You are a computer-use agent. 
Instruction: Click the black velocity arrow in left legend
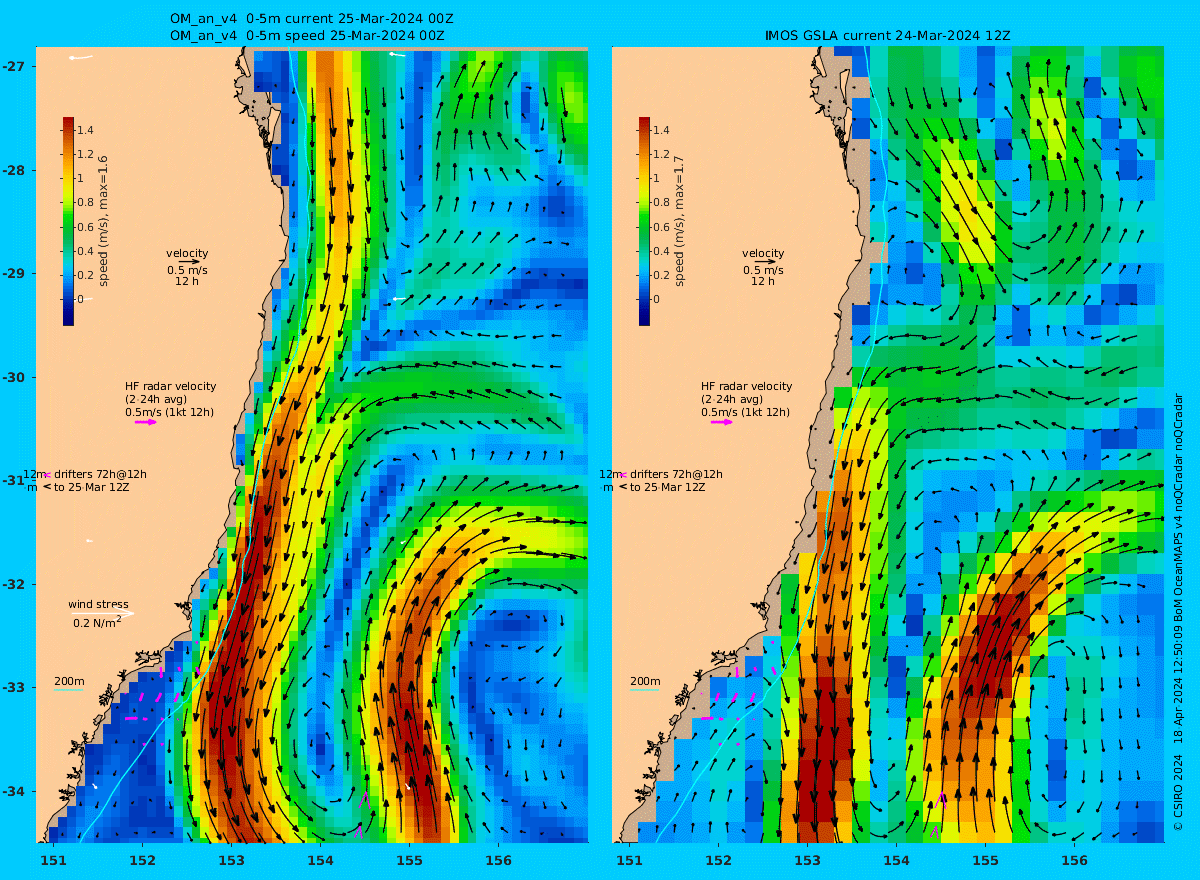187,262
